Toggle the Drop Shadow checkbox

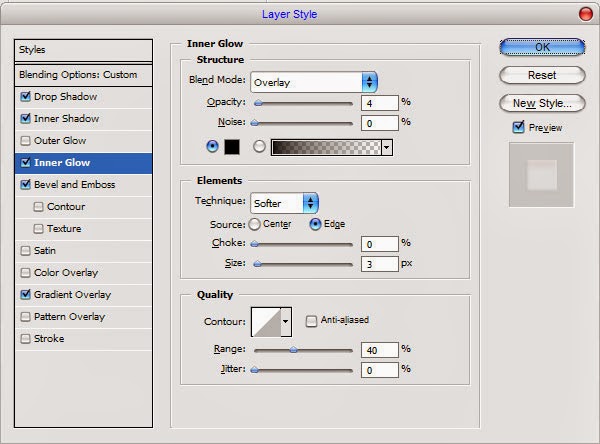26,96
